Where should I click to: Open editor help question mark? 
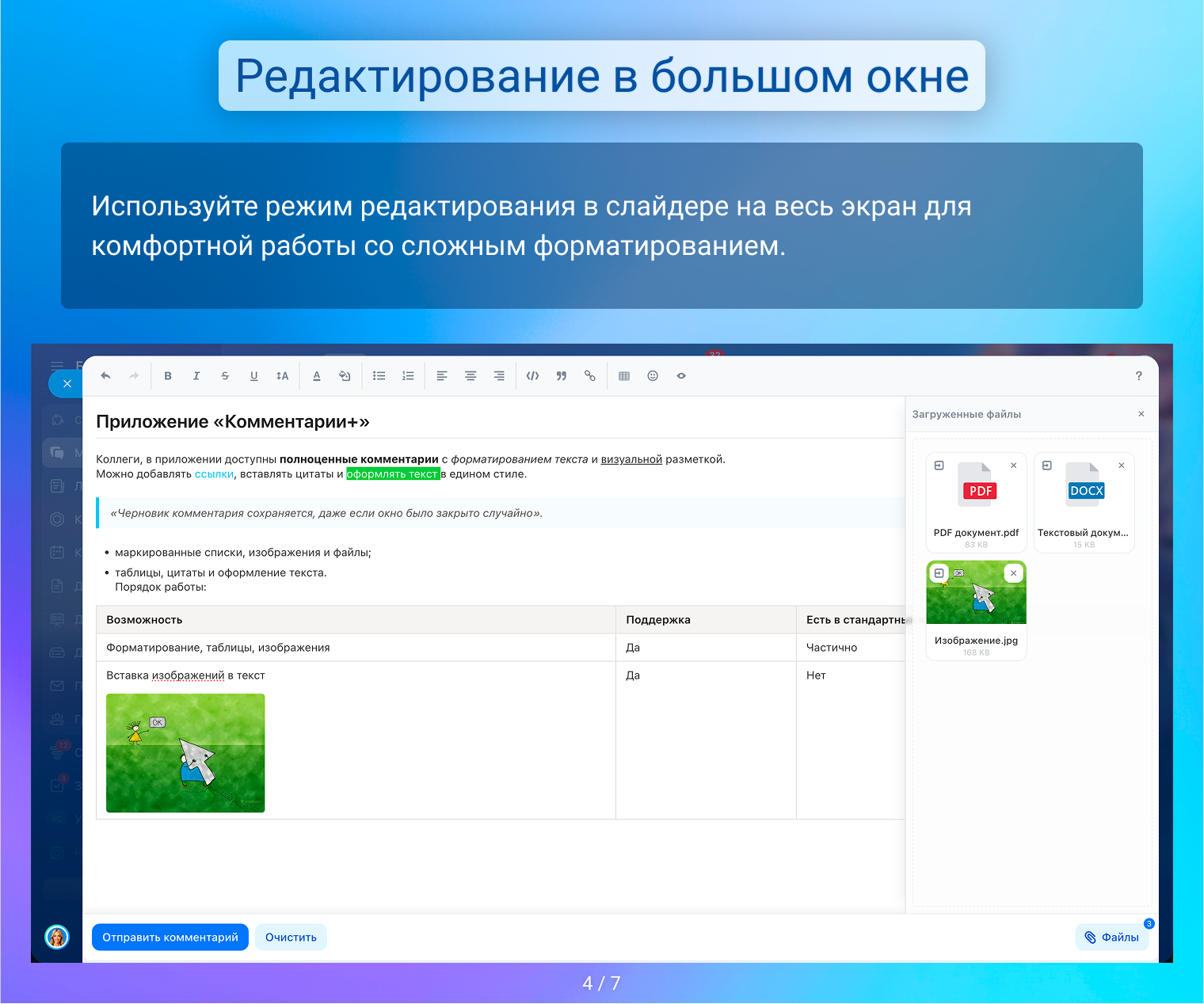tap(1139, 376)
